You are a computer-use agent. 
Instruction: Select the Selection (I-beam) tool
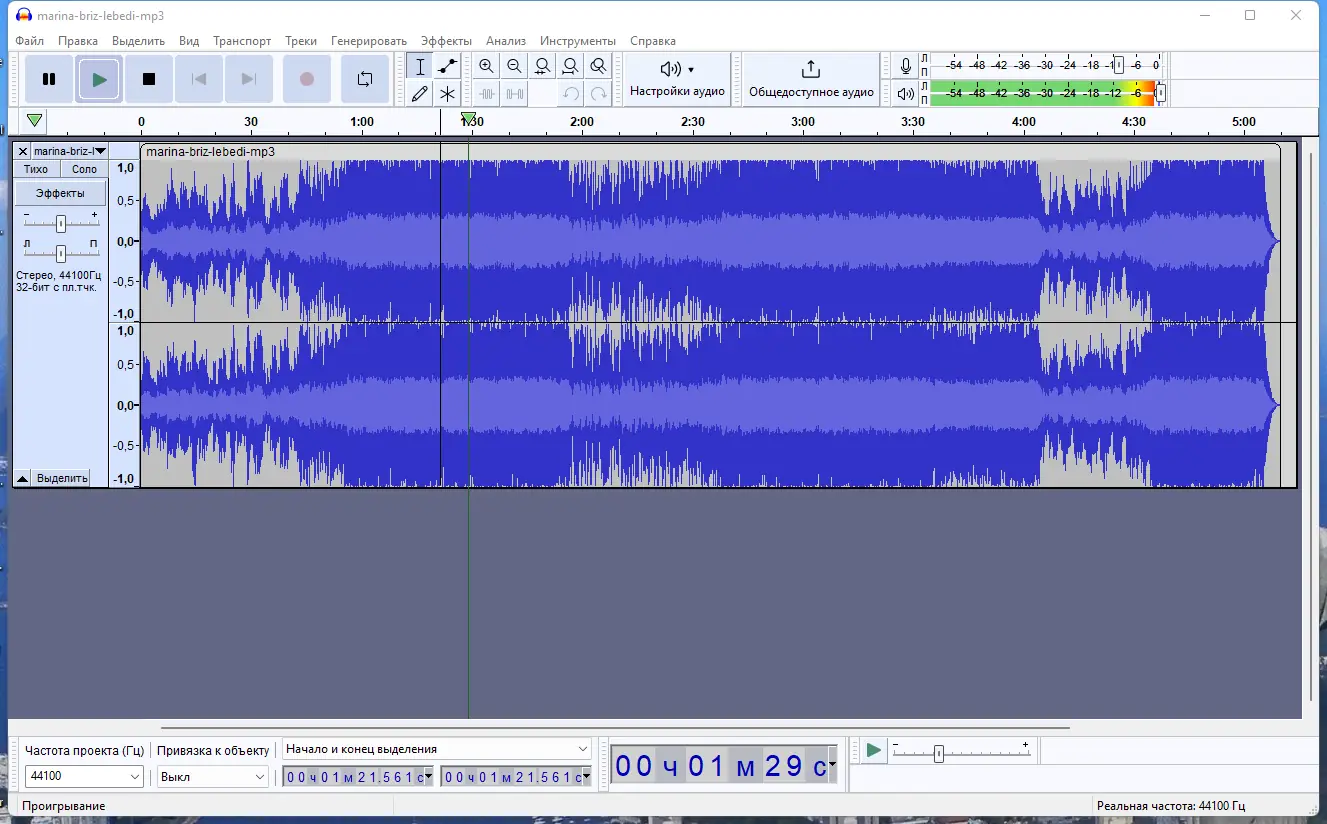coord(420,67)
